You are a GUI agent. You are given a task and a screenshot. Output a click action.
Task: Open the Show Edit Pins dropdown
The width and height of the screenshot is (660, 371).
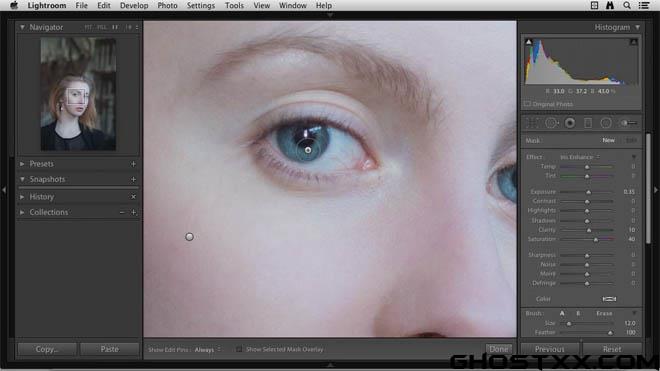click(x=208, y=350)
